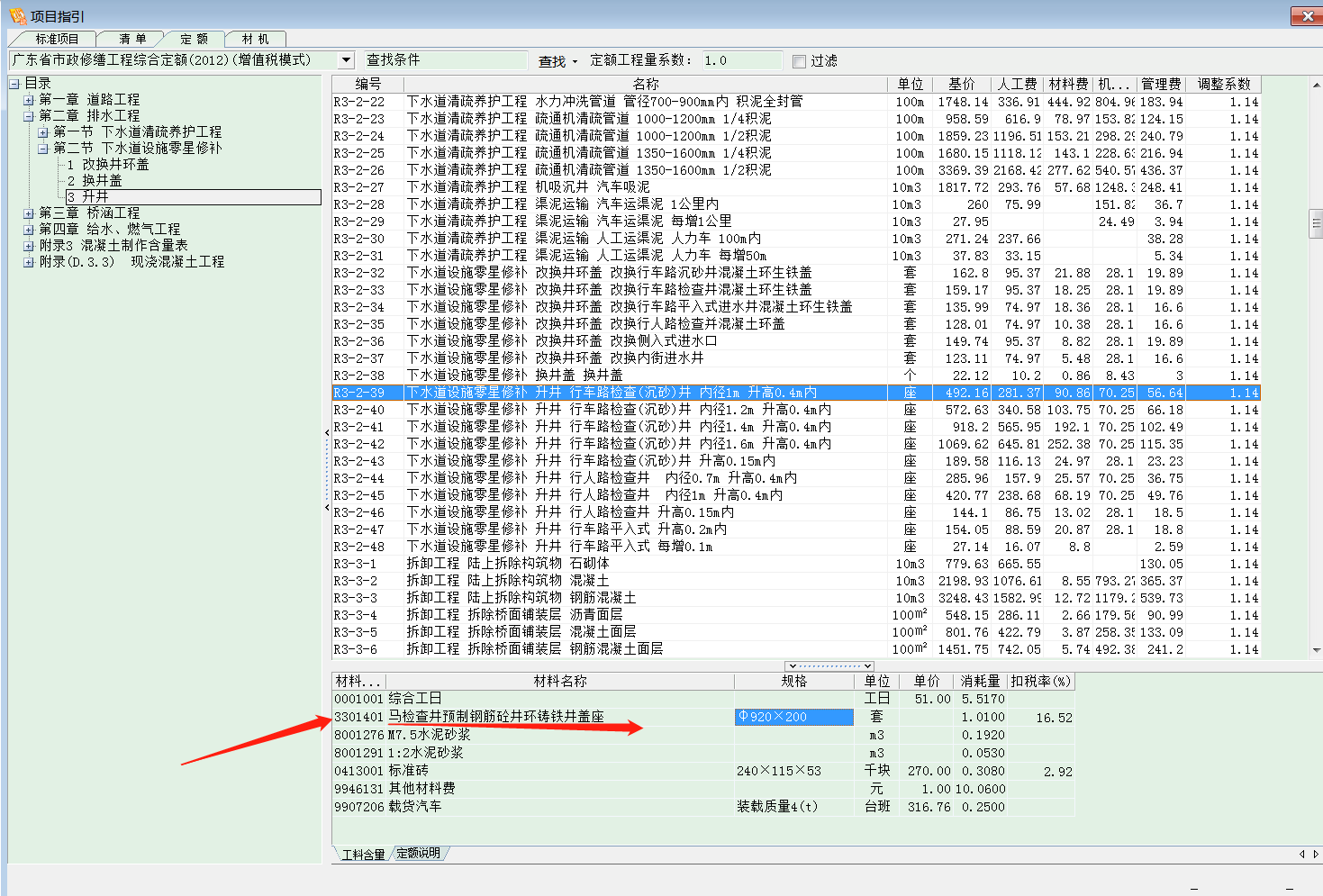Switch to the 标准项目 tab
The height and width of the screenshot is (896, 1323).
tap(56, 39)
